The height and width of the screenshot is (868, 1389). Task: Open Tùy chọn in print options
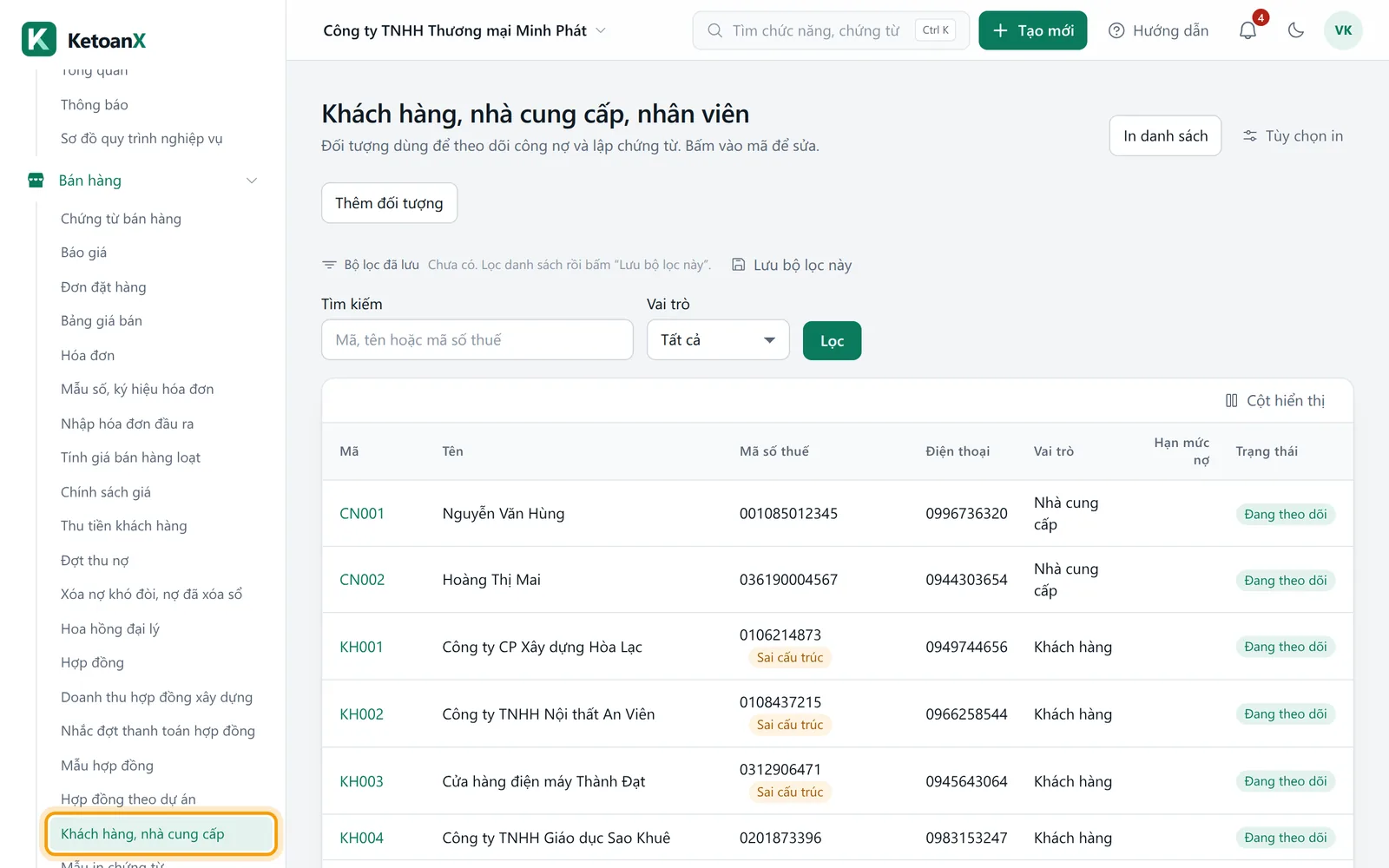(x=1293, y=136)
